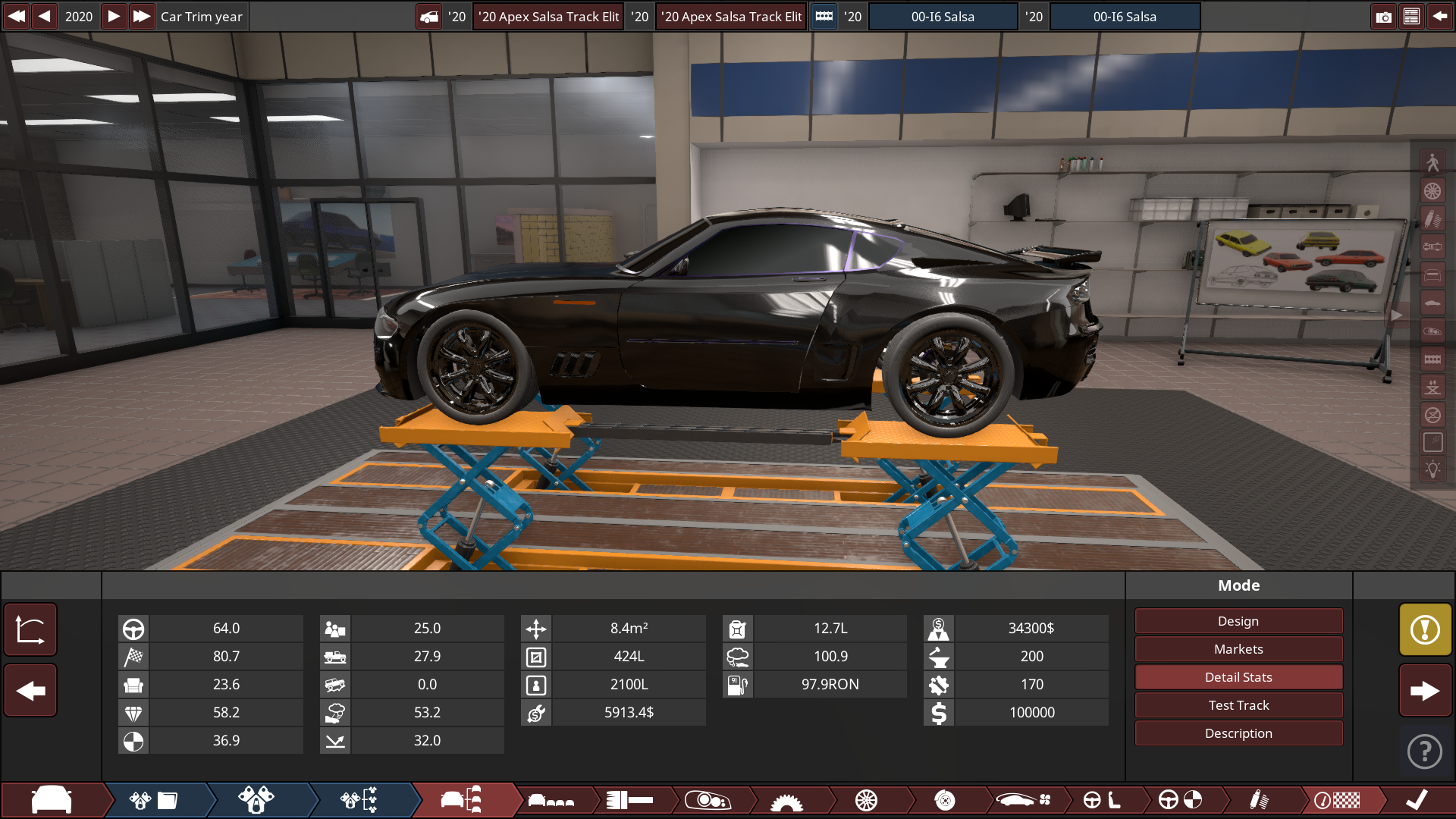
Task: Open the body variants tab
Action: tap(551, 800)
